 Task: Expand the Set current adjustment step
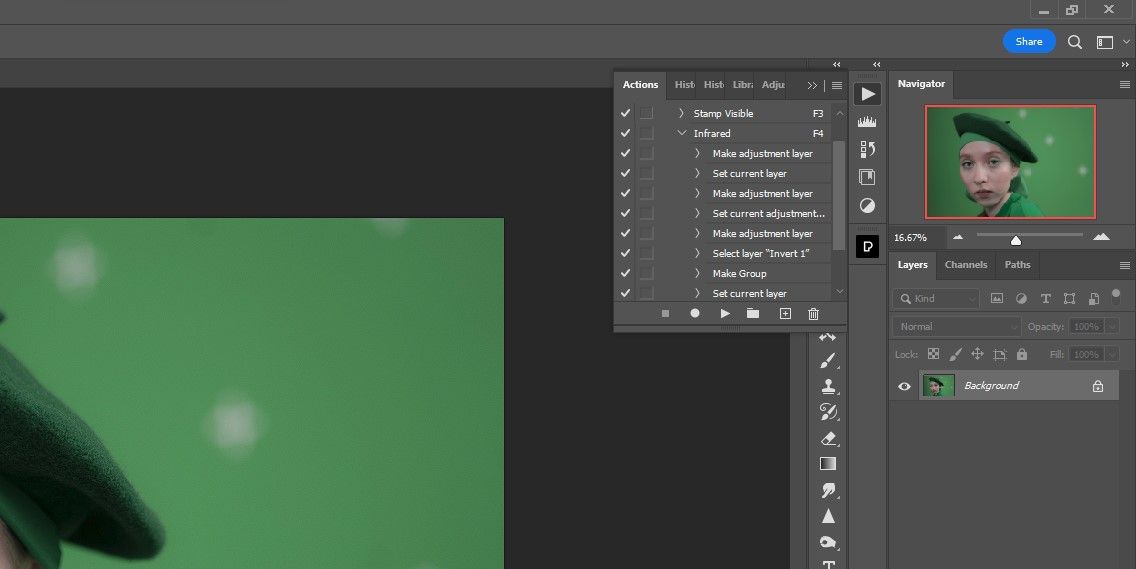coord(698,213)
